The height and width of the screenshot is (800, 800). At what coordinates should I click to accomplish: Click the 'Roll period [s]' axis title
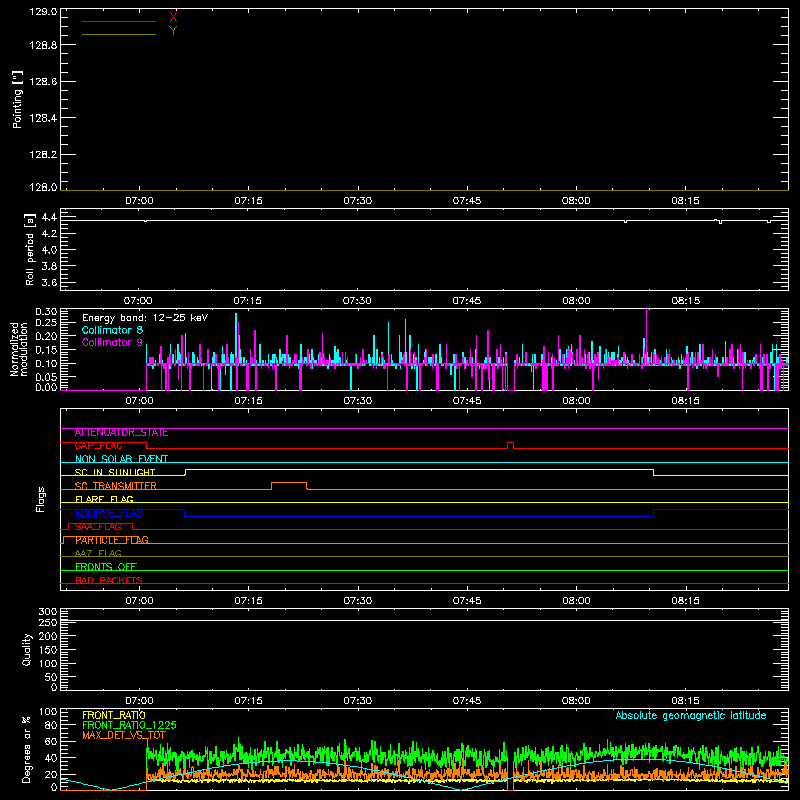point(29,249)
